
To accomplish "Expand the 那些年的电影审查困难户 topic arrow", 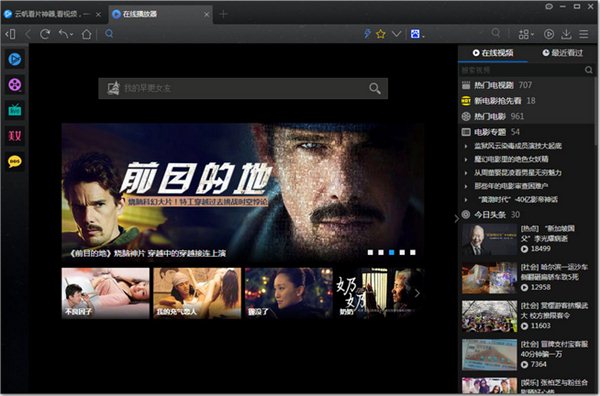I will (x=466, y=186).
